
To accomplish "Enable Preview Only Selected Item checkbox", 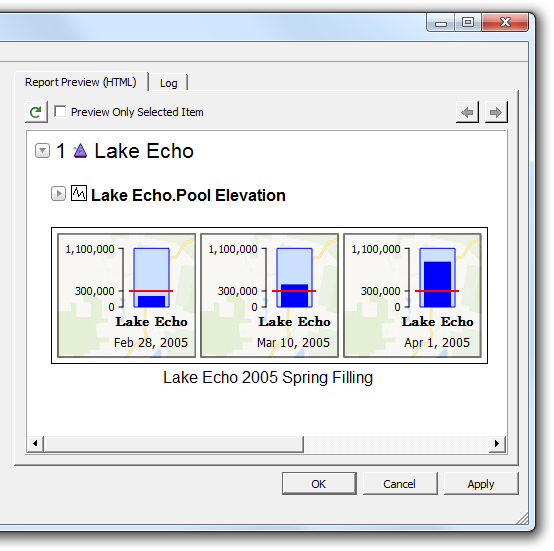I will coord(60,111).
